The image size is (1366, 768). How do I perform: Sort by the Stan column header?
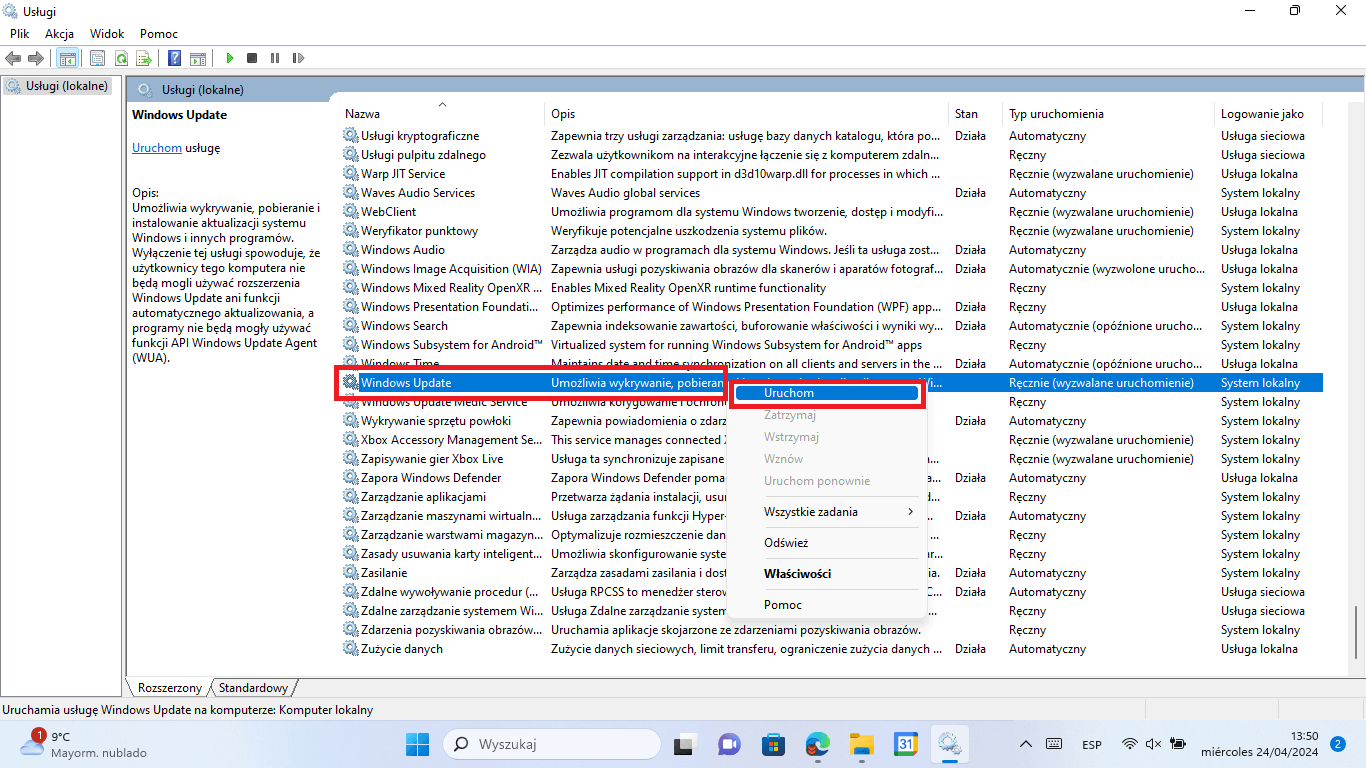click(x=975, y=114)
